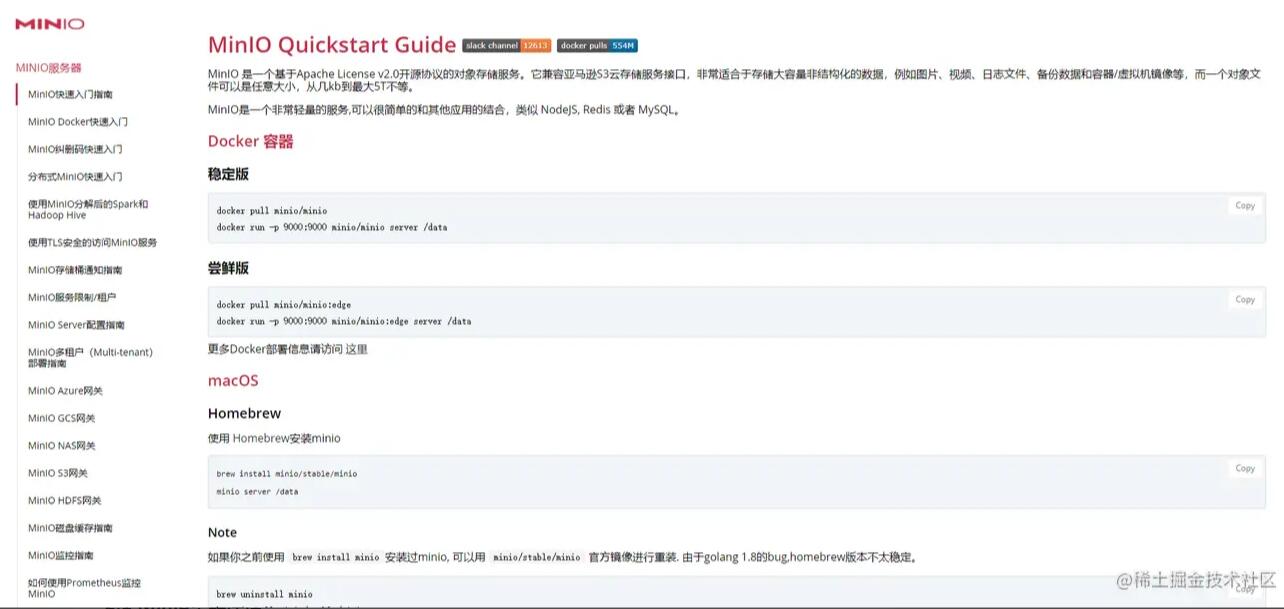
Task: Open MinIO Server配置指南 page
Action: point(77,325)
